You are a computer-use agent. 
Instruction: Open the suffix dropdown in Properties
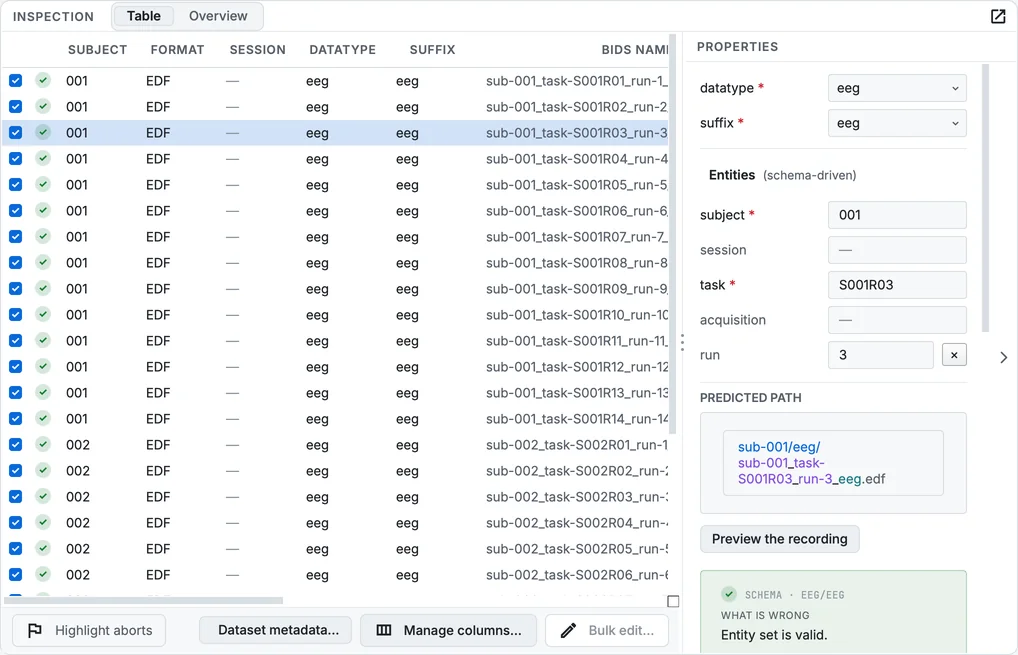897,123
